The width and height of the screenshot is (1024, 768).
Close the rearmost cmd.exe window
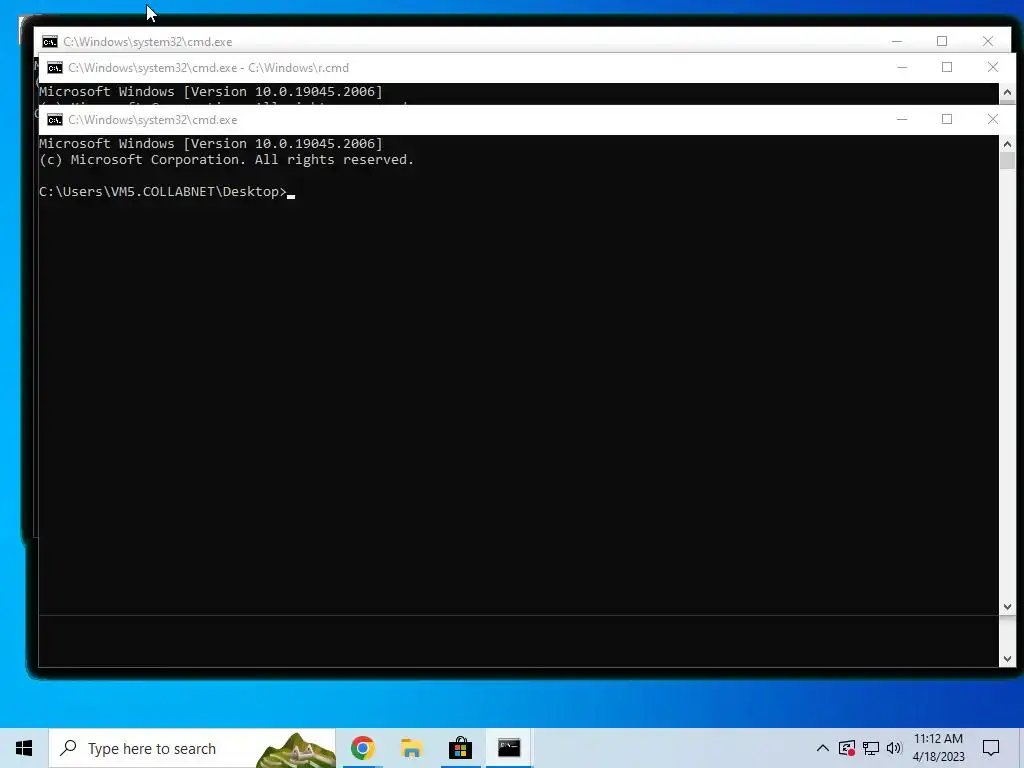click(x=987, y=41)
